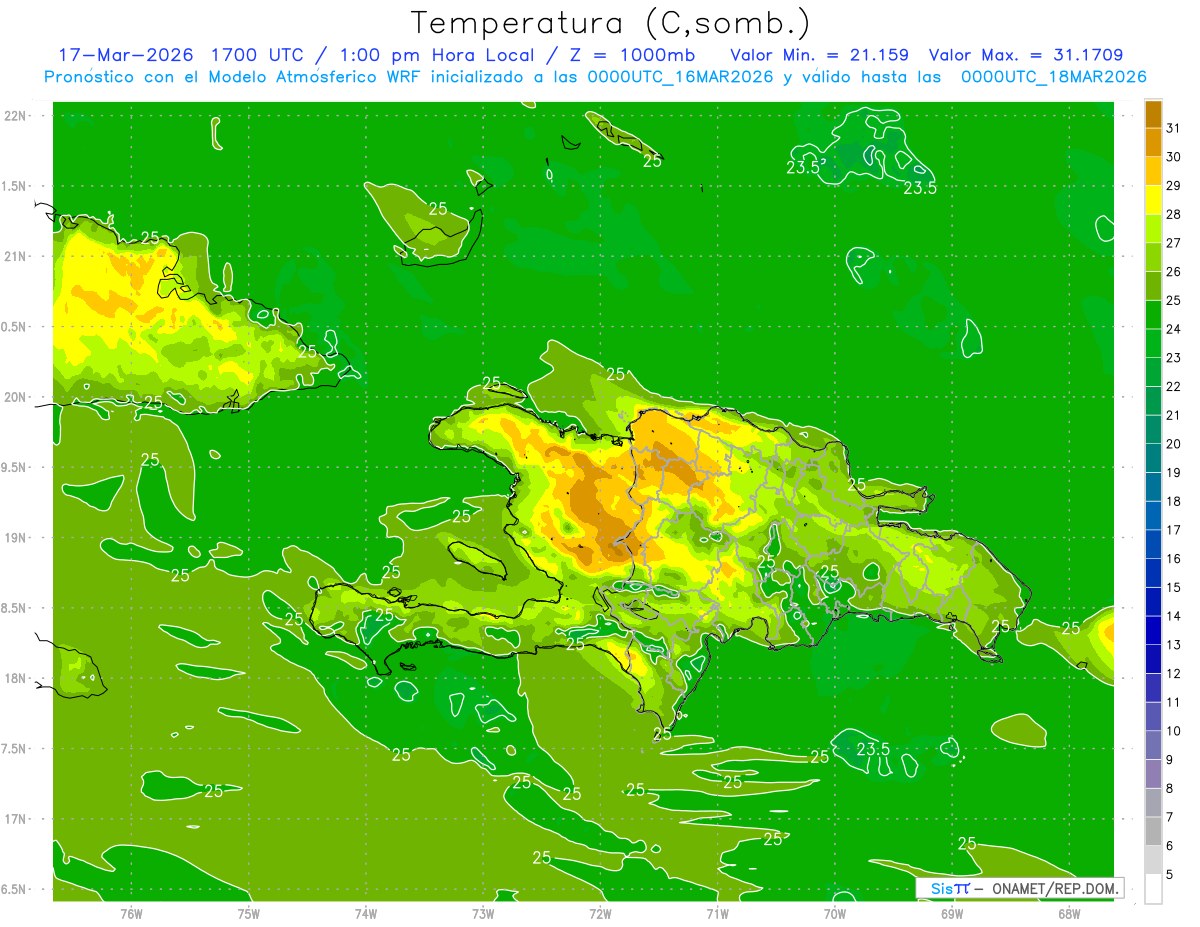
Task: Click the "SisTT - ONAMET/REP.DOM." credit label
Action: coord(1019,888)
